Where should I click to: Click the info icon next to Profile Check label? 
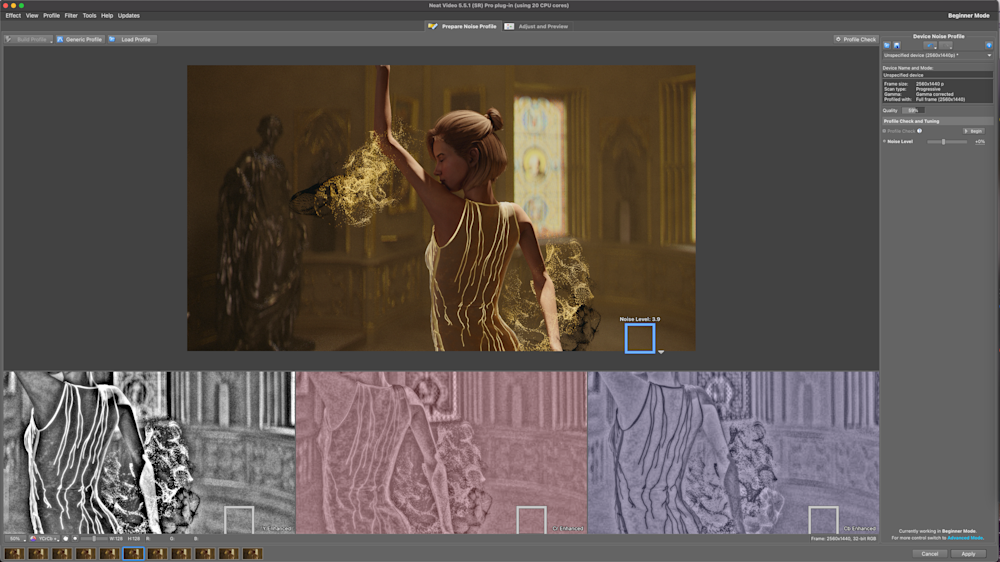tap(919, 131)
